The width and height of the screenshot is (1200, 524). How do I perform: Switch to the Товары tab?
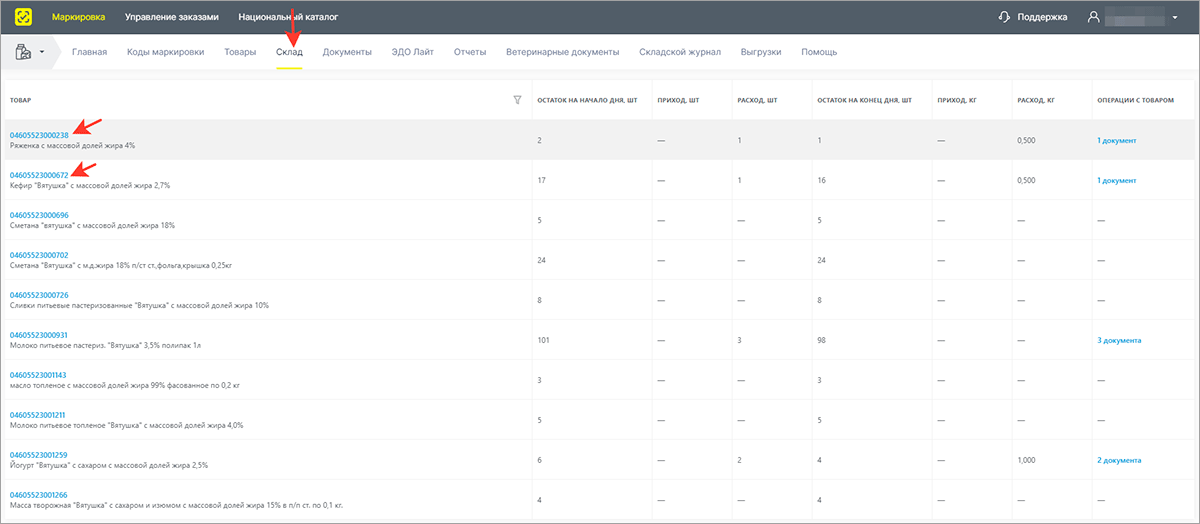(240, 52)
